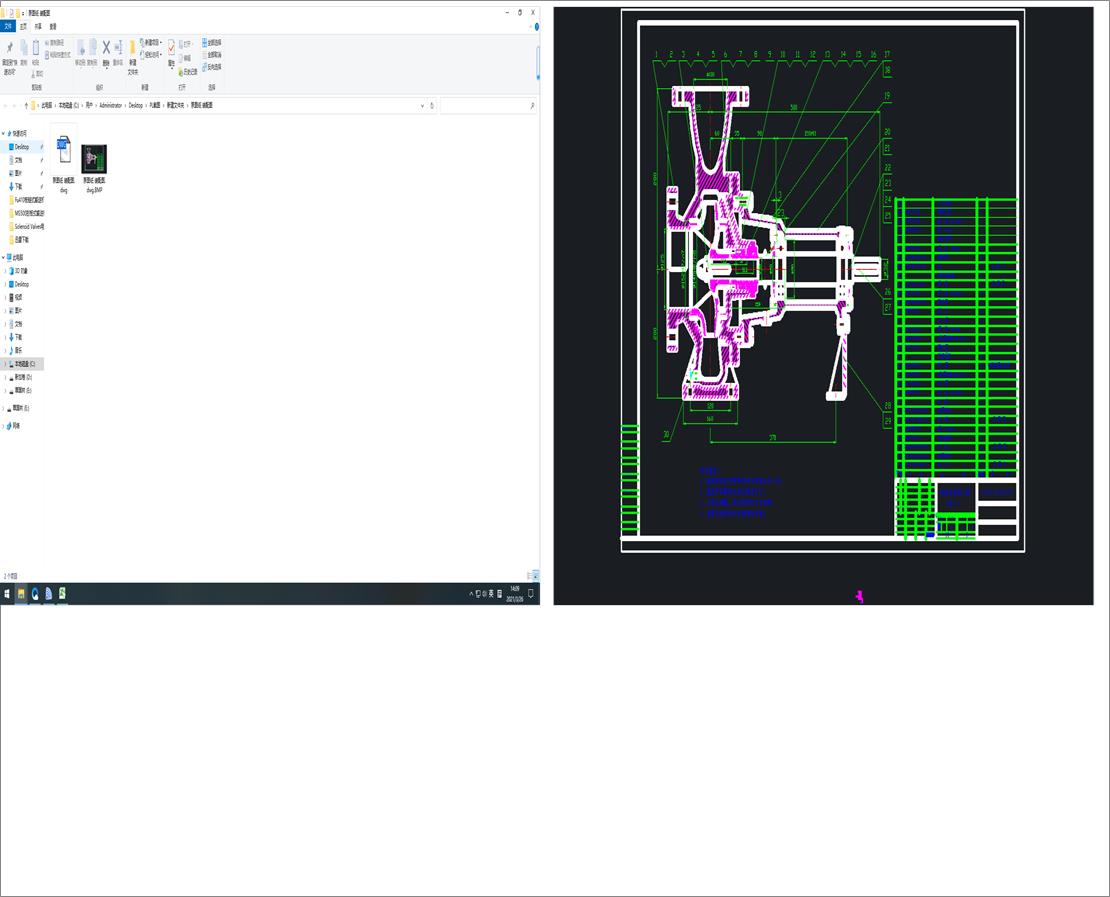Switch to the large icons view in status bar
Image resolution: width=1110 pixels, height=897 pixels.
536,576
